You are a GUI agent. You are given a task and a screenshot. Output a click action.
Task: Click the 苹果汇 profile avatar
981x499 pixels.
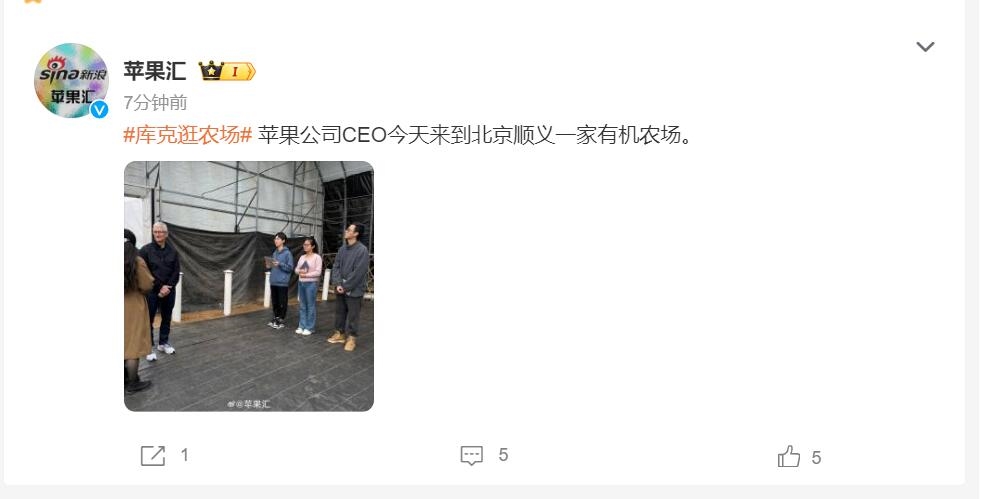pos(71,81)
